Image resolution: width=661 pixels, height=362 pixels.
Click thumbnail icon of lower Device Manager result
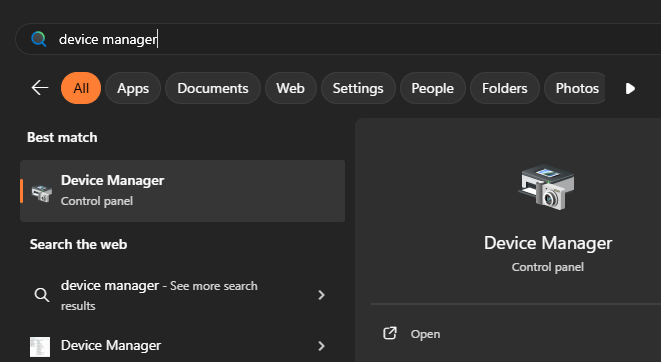coord(40,346)
